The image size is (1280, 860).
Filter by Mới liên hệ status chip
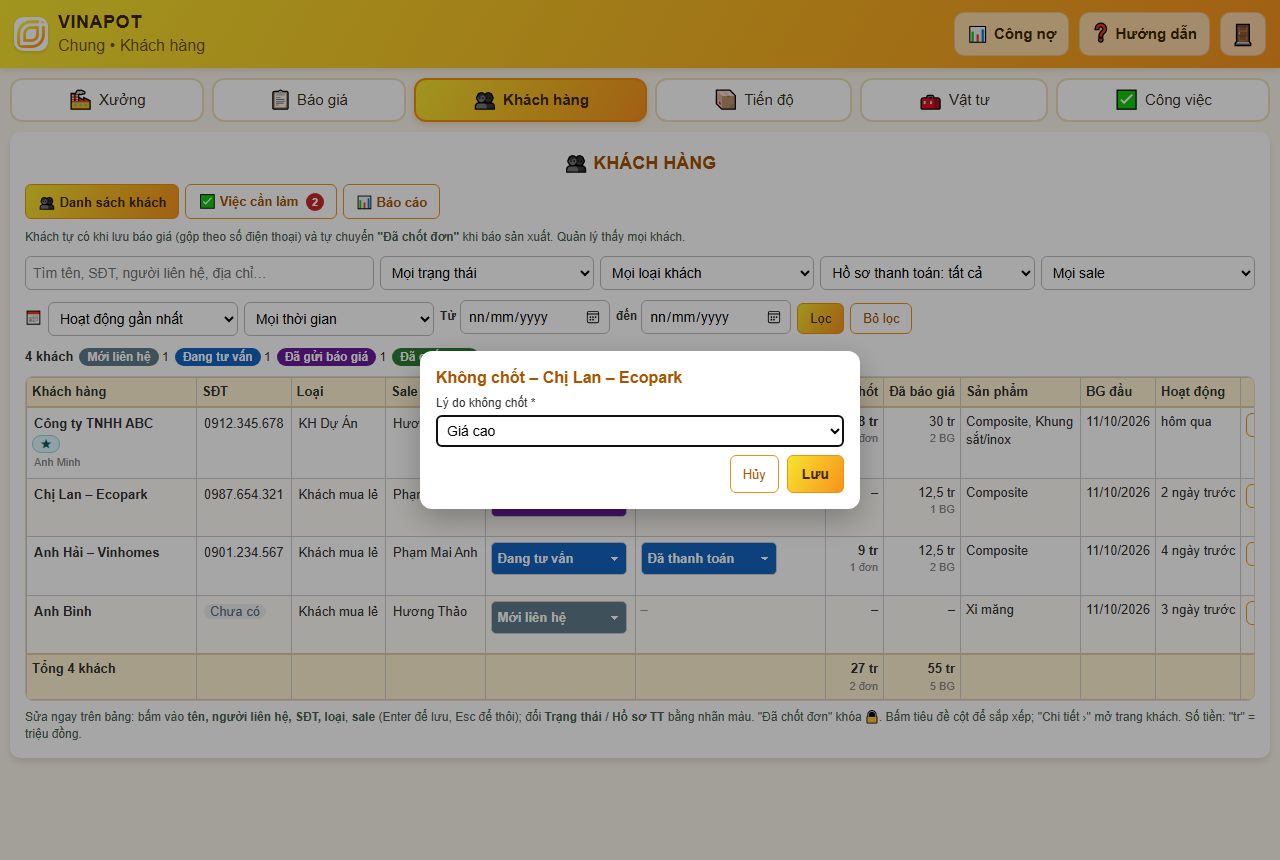[118, 357]
